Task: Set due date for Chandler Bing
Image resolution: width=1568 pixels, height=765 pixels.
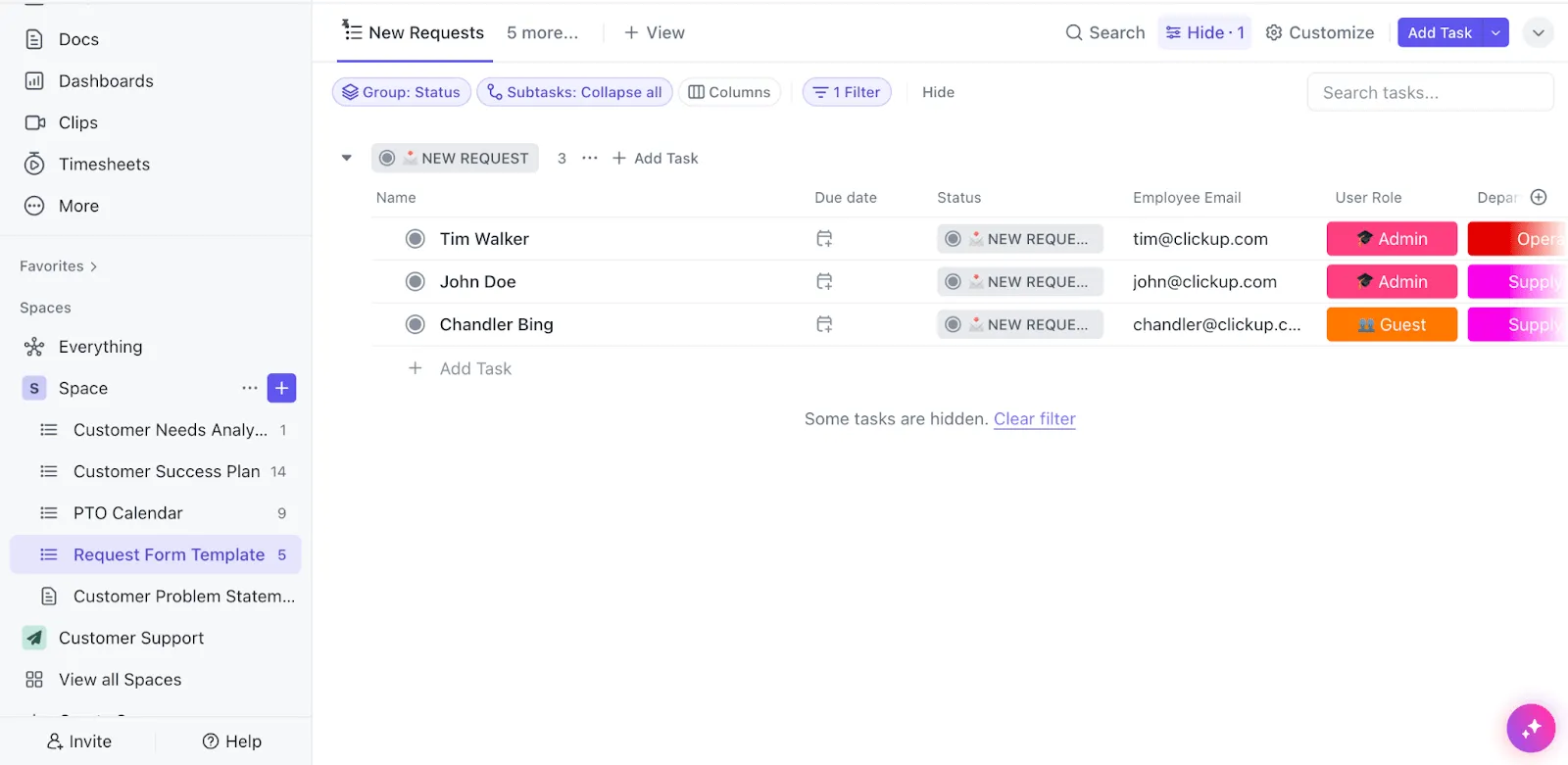Action: pos(824,324)
